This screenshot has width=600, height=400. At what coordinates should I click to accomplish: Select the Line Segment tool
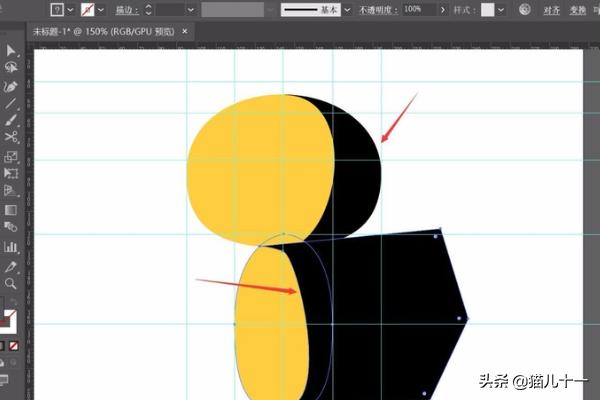pos(11,103)
